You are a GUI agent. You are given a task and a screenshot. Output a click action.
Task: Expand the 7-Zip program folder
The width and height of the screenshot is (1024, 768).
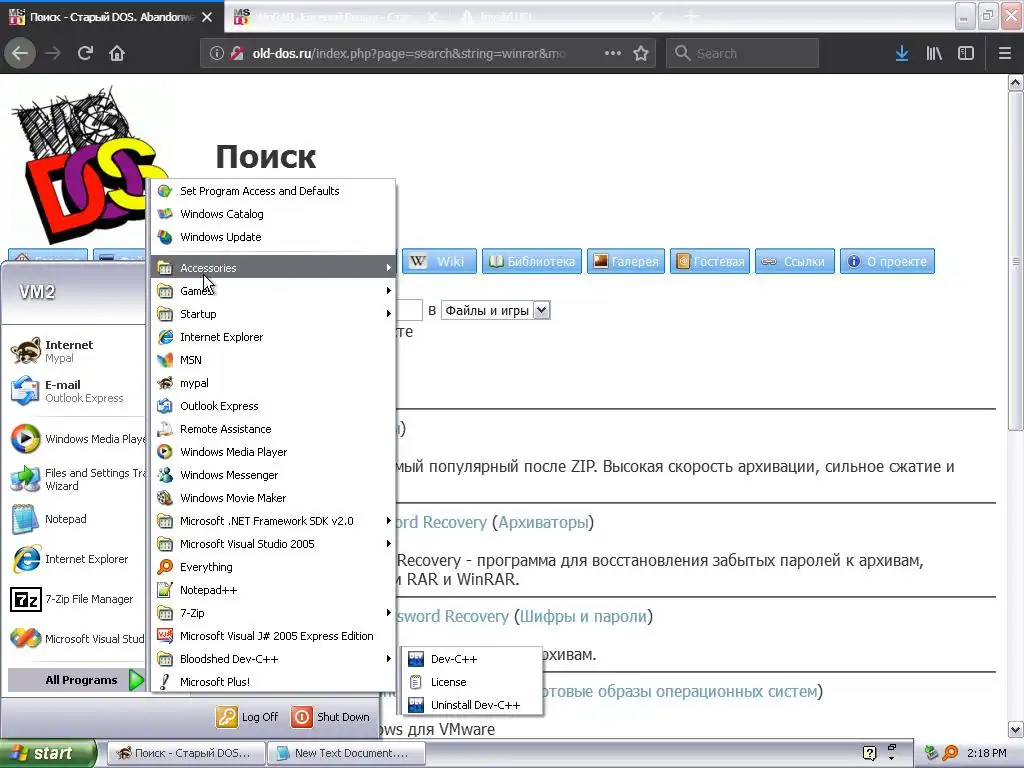pyautogui.click(x=273, y=613)
